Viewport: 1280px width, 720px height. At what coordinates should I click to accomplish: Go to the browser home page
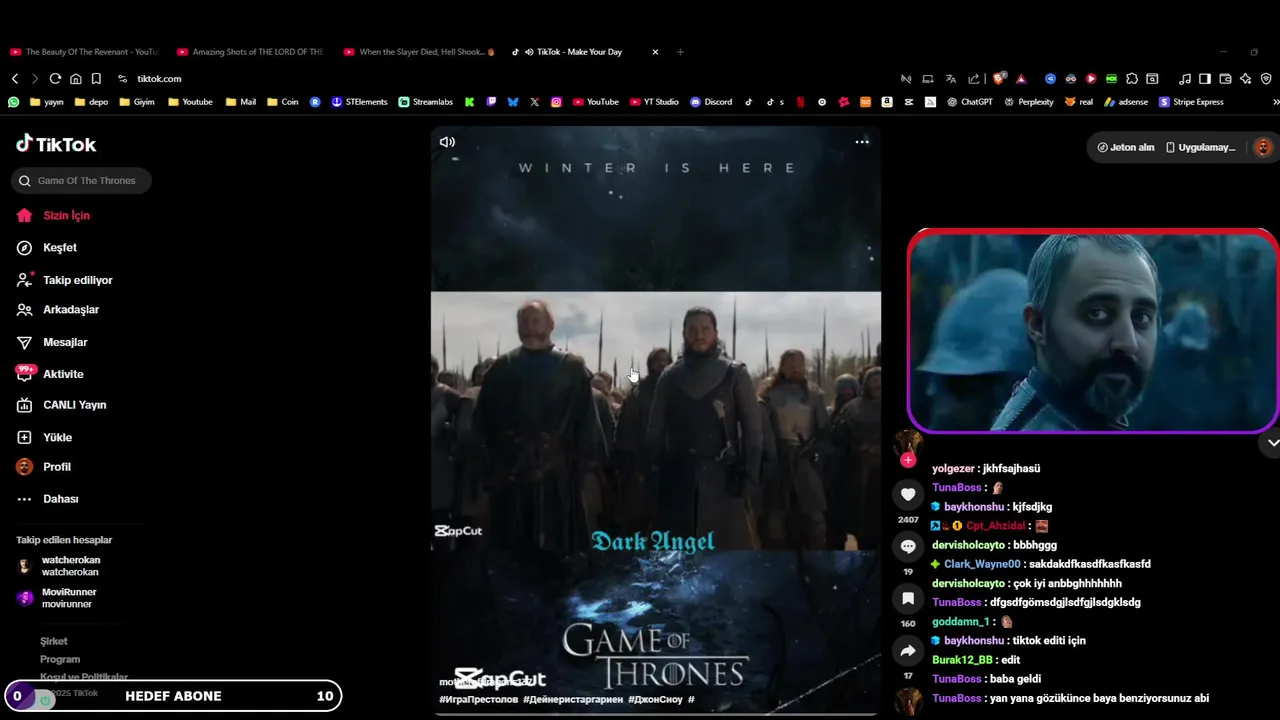pyautogui.click(x=76, y=79)
